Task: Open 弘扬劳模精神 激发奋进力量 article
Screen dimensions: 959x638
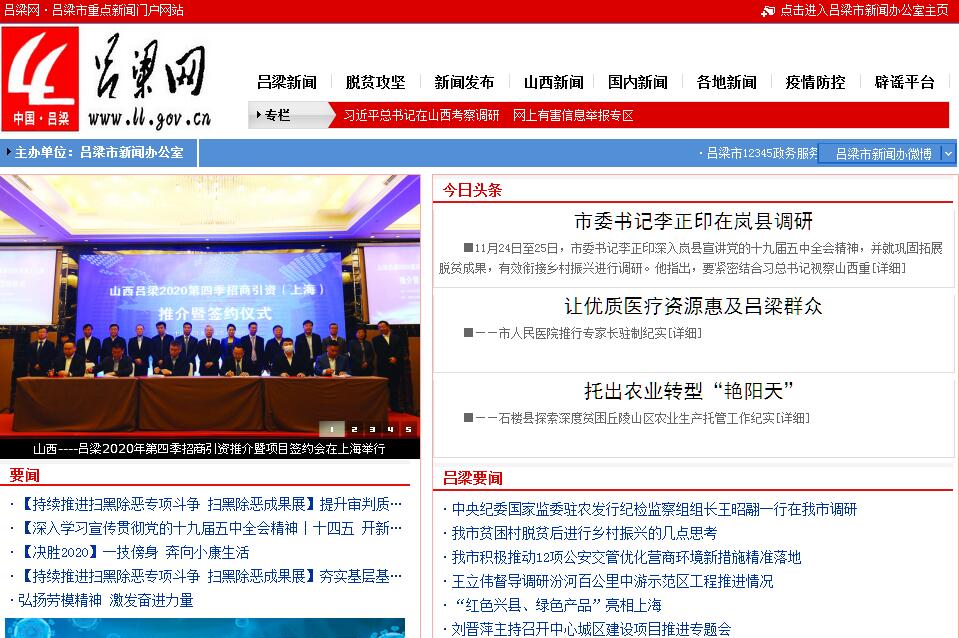Action: click(106, 601)
